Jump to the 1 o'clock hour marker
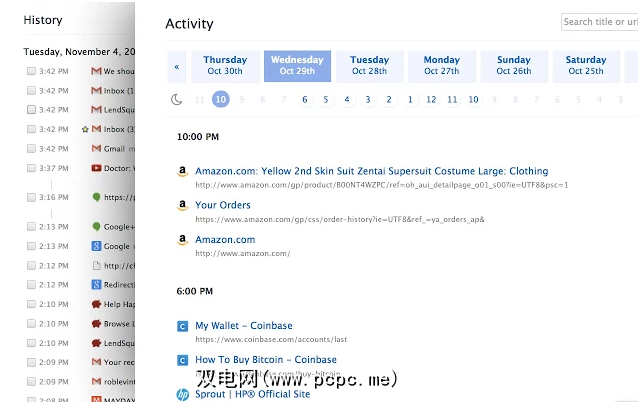 click(410, 99)
